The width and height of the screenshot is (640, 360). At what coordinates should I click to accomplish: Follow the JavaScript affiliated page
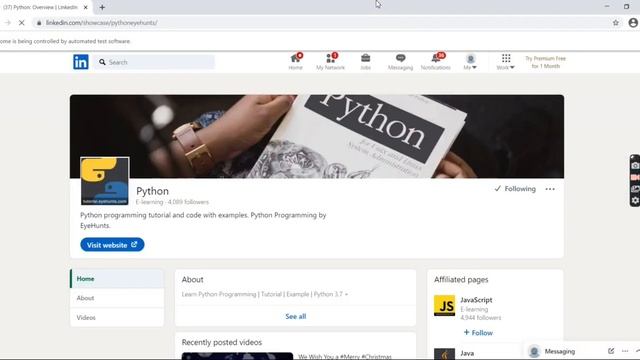tap(478, 333)
